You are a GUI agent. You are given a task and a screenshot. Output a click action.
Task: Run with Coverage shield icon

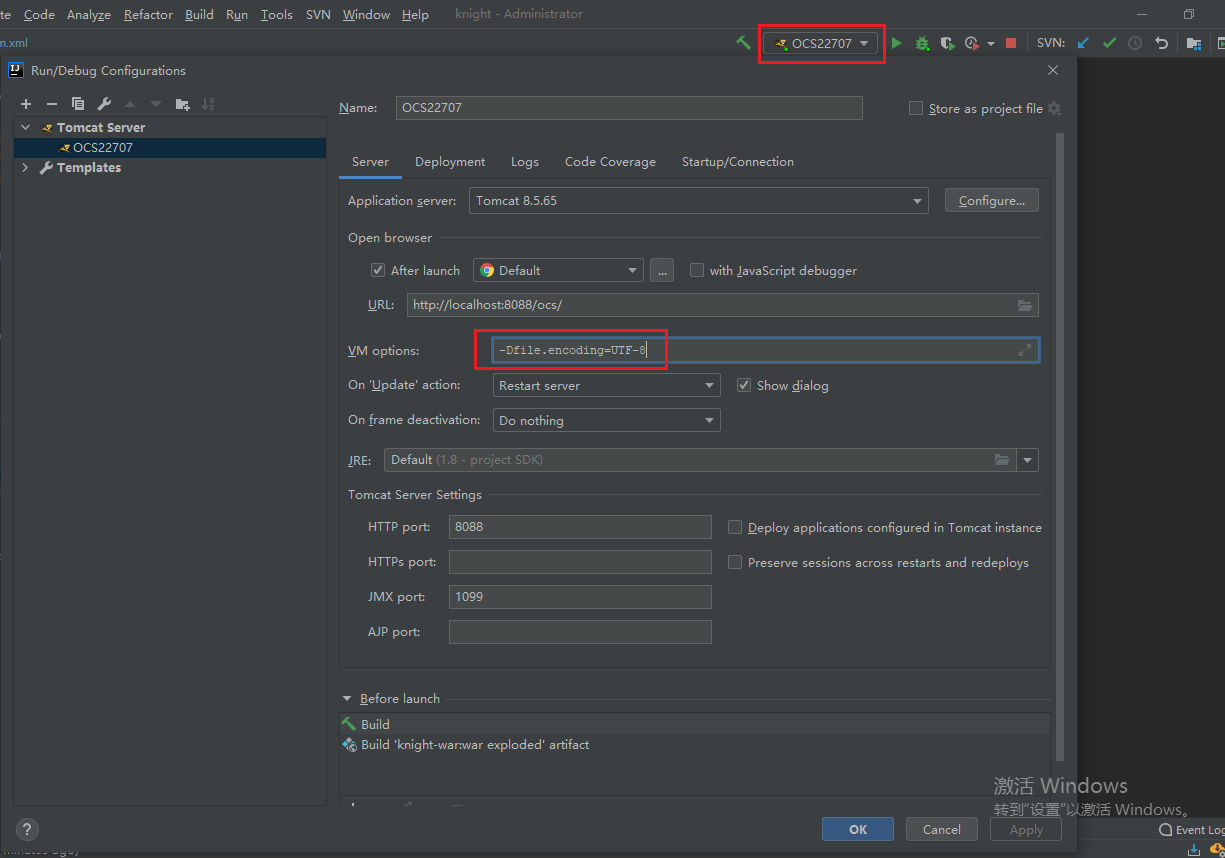pos(947,43)
